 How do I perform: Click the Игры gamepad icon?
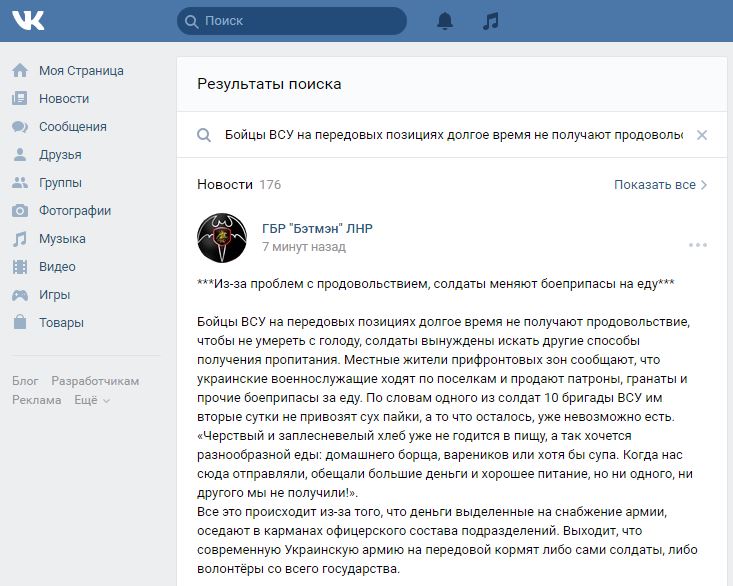[x=19, y=295]
